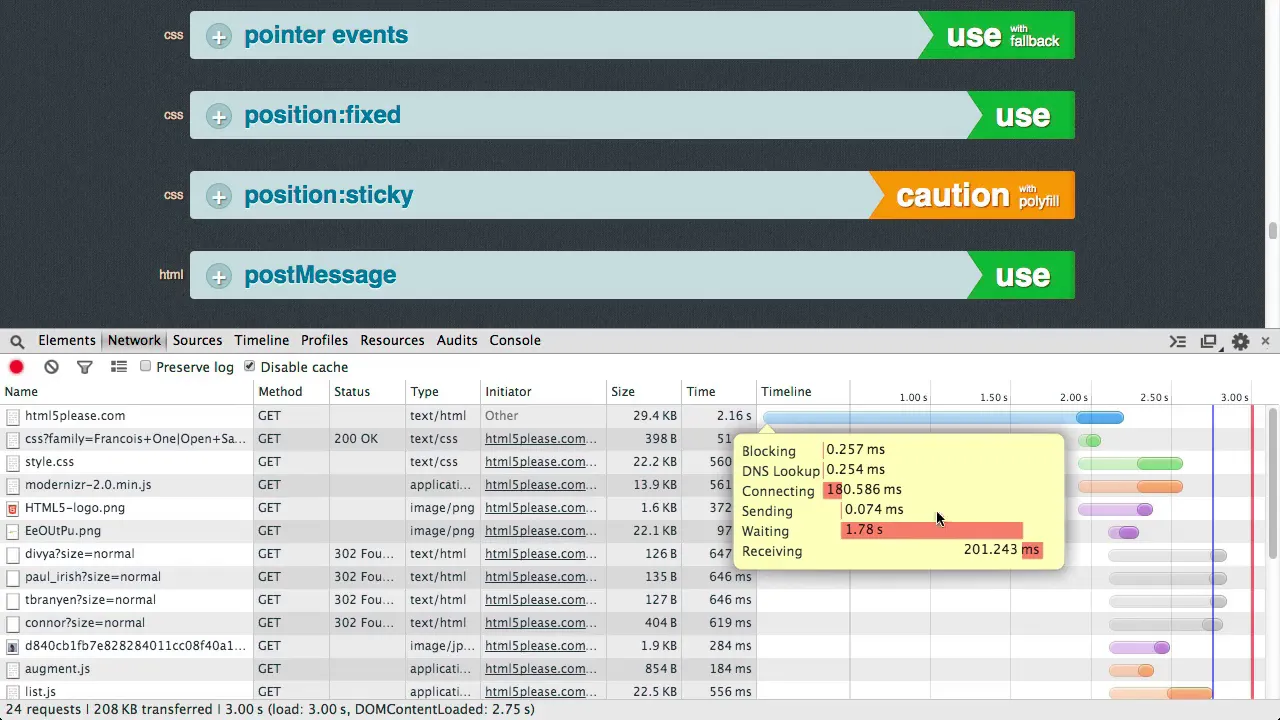Click file icon of divya?size=normal row

[13, 554]
